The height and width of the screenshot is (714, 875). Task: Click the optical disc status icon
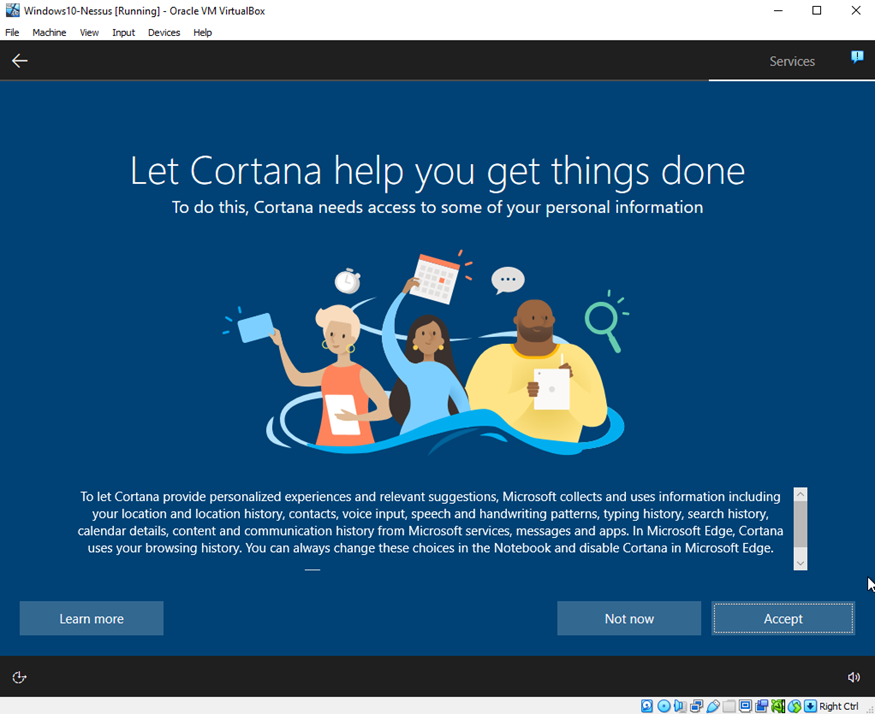664,706
